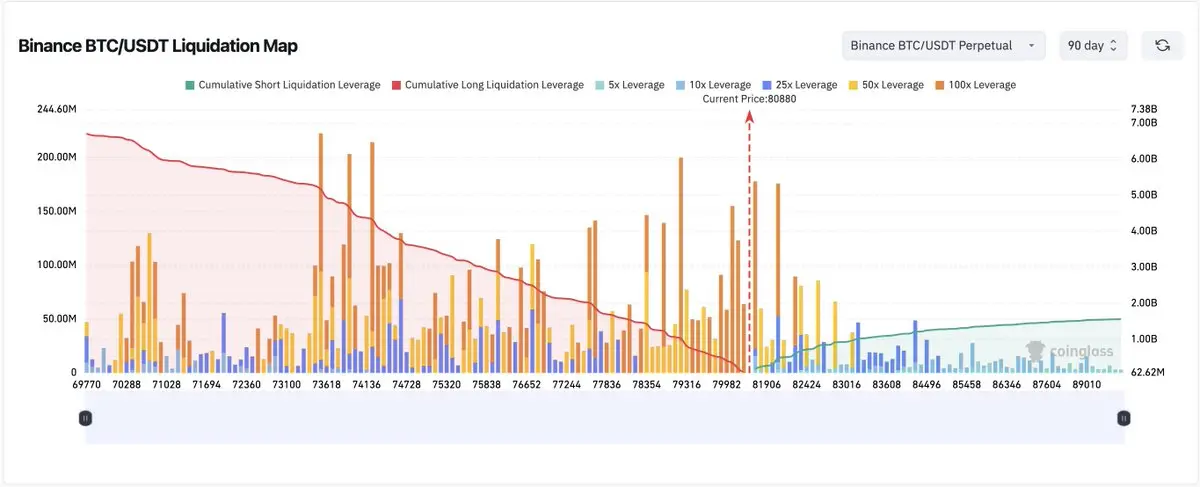Toggle Cumulative Long Liquidation Leverage legend
The width and height of the screenshot is (1200, 487).
(x=488, y=85)
